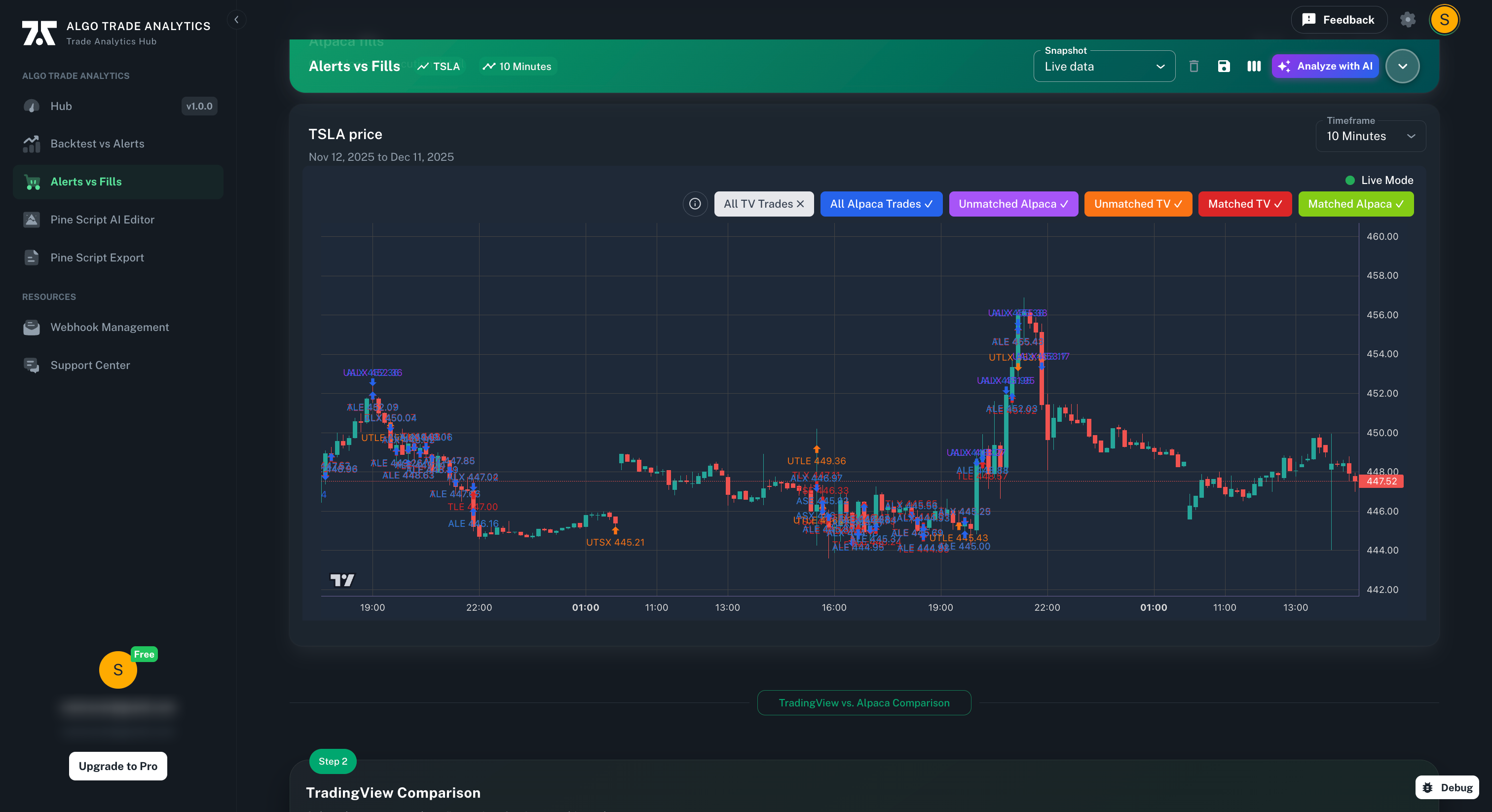Viewport: 1492px width, 812px height.
Task: Disable the Unmatched Alpaca filter
Action: [x=1013, y=204]
